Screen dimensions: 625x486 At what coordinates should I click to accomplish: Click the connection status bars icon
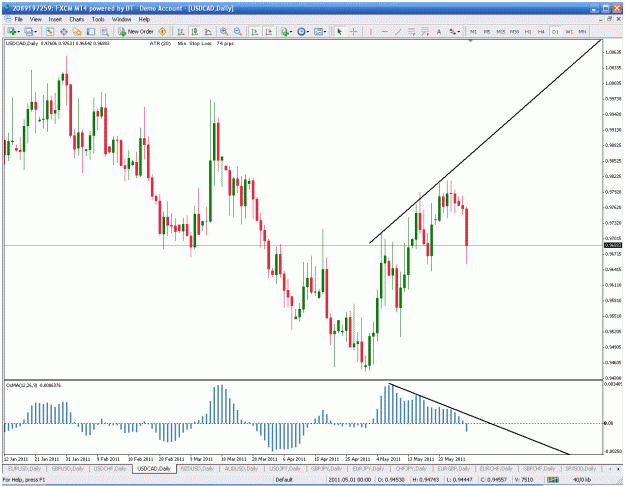552,480
